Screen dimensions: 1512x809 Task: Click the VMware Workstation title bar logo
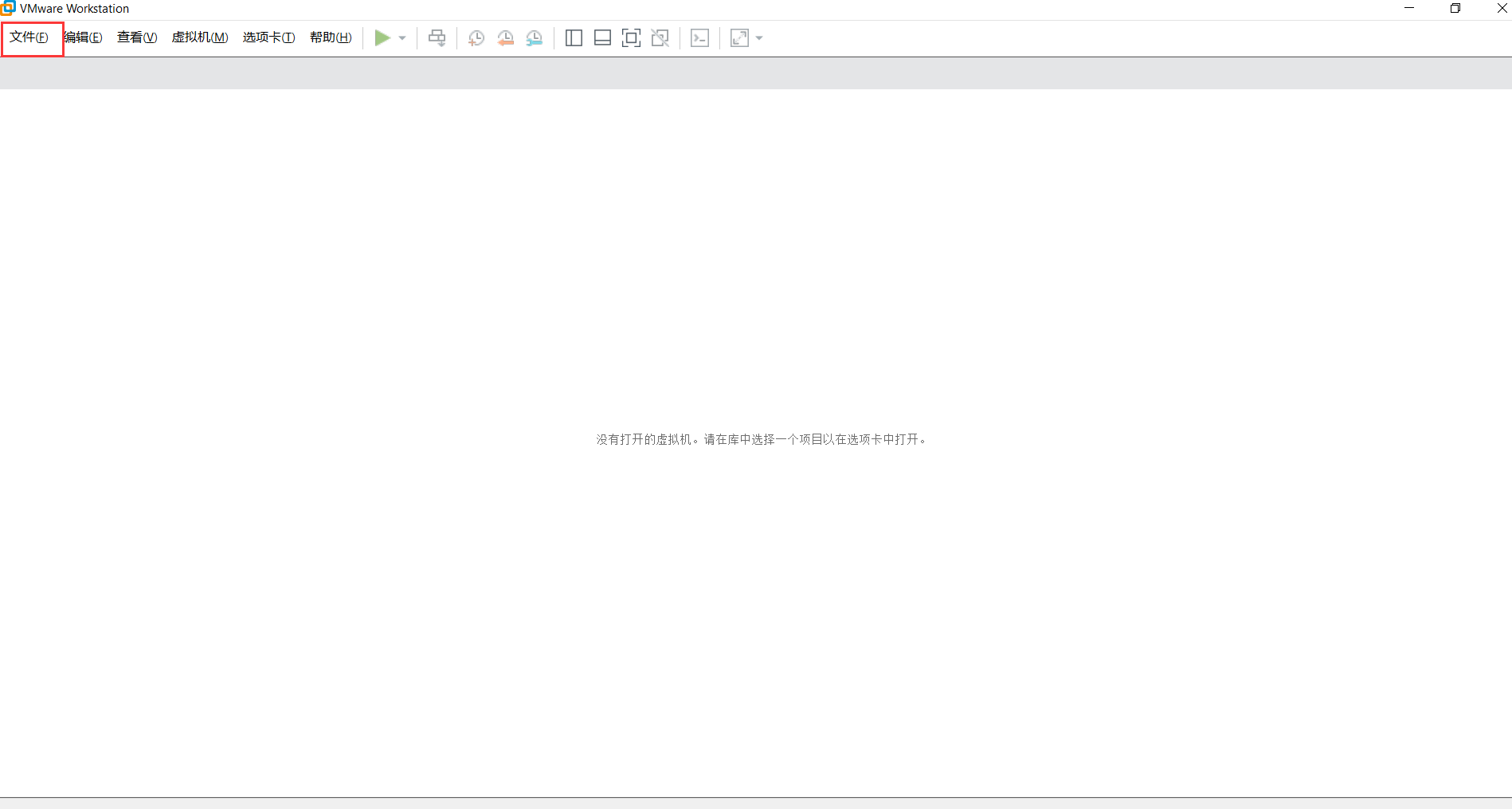tap(8, 8)
